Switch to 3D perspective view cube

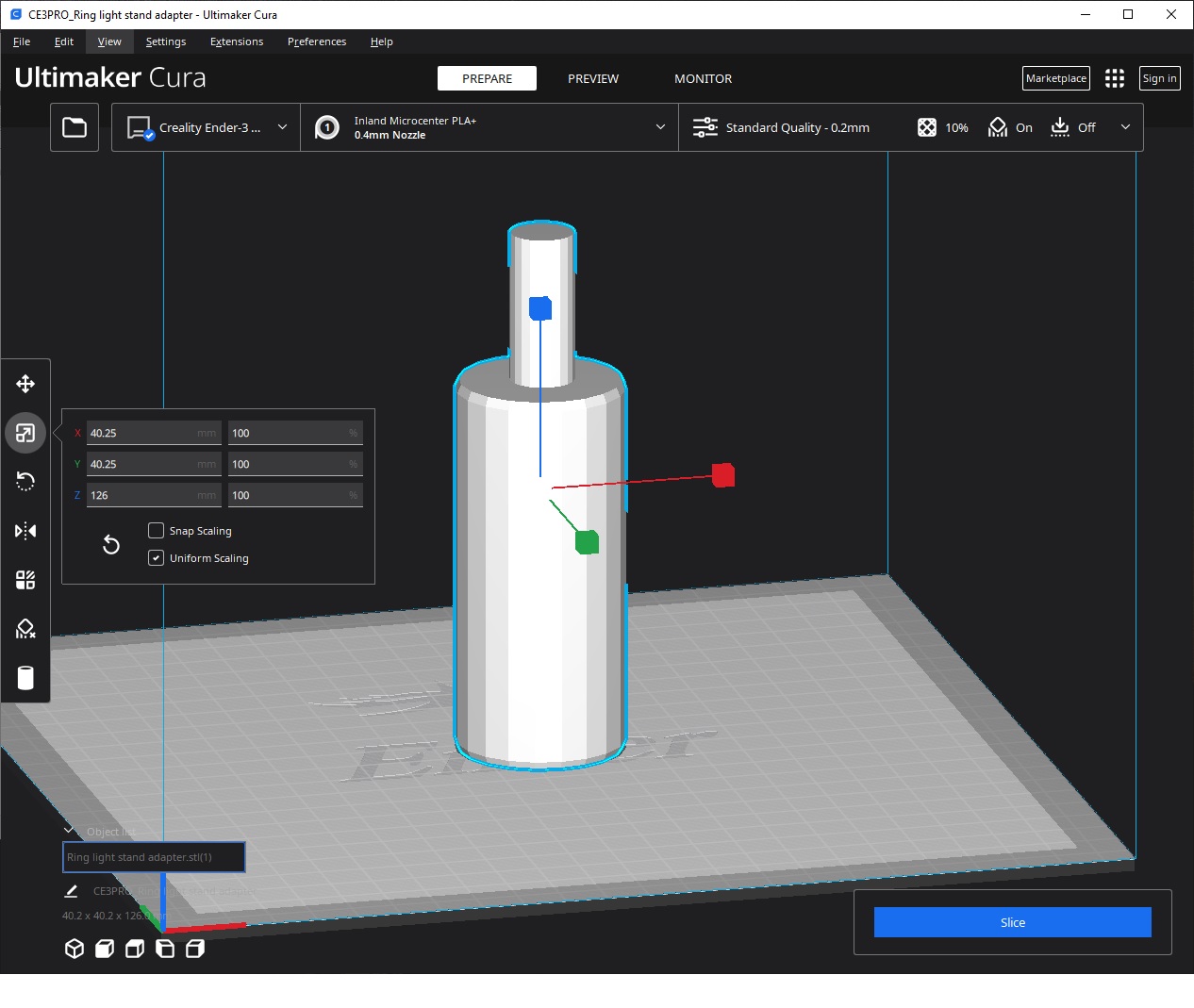pyautogui.click(x=75, y=949)
